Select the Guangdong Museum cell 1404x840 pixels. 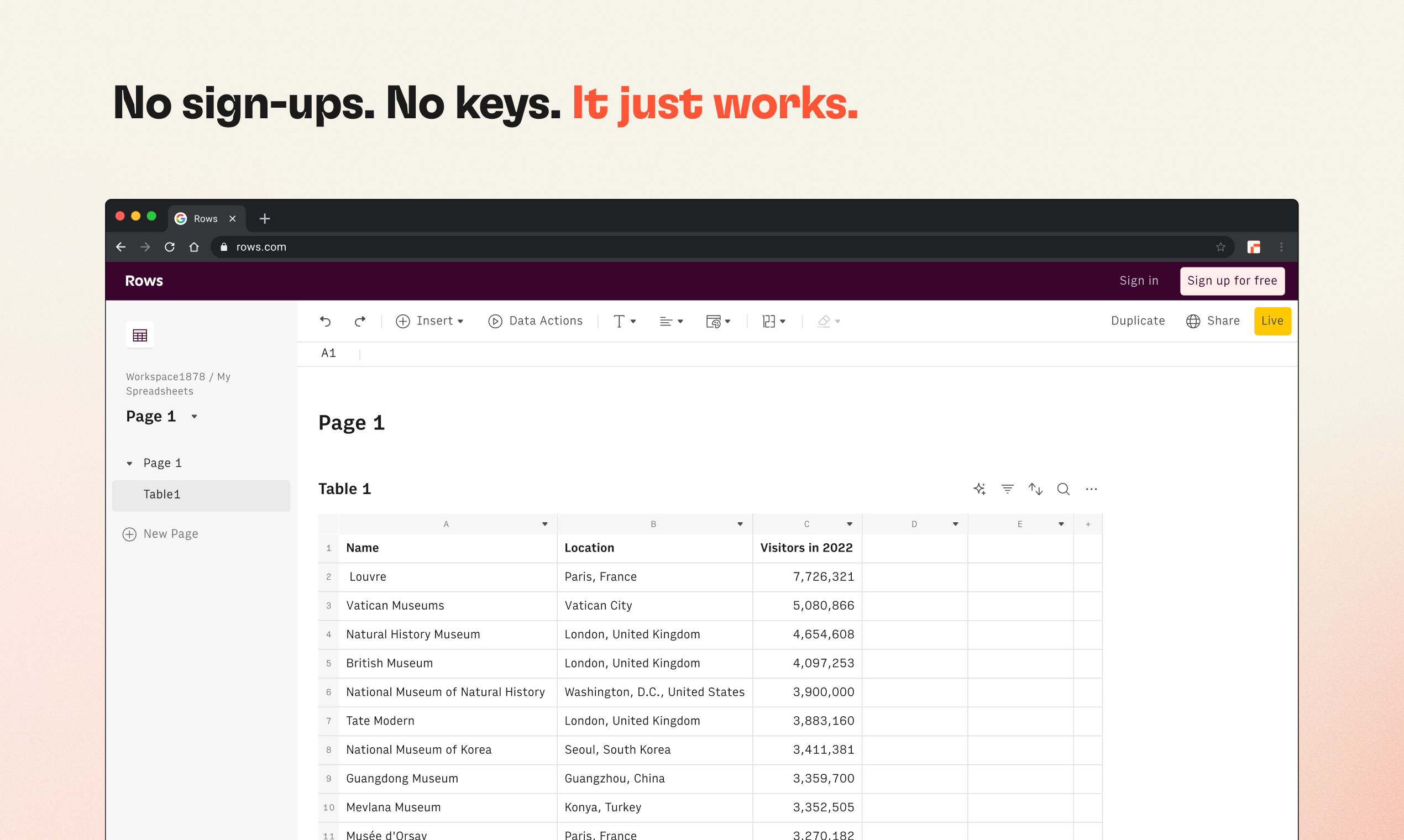click(x=448, y=779)
